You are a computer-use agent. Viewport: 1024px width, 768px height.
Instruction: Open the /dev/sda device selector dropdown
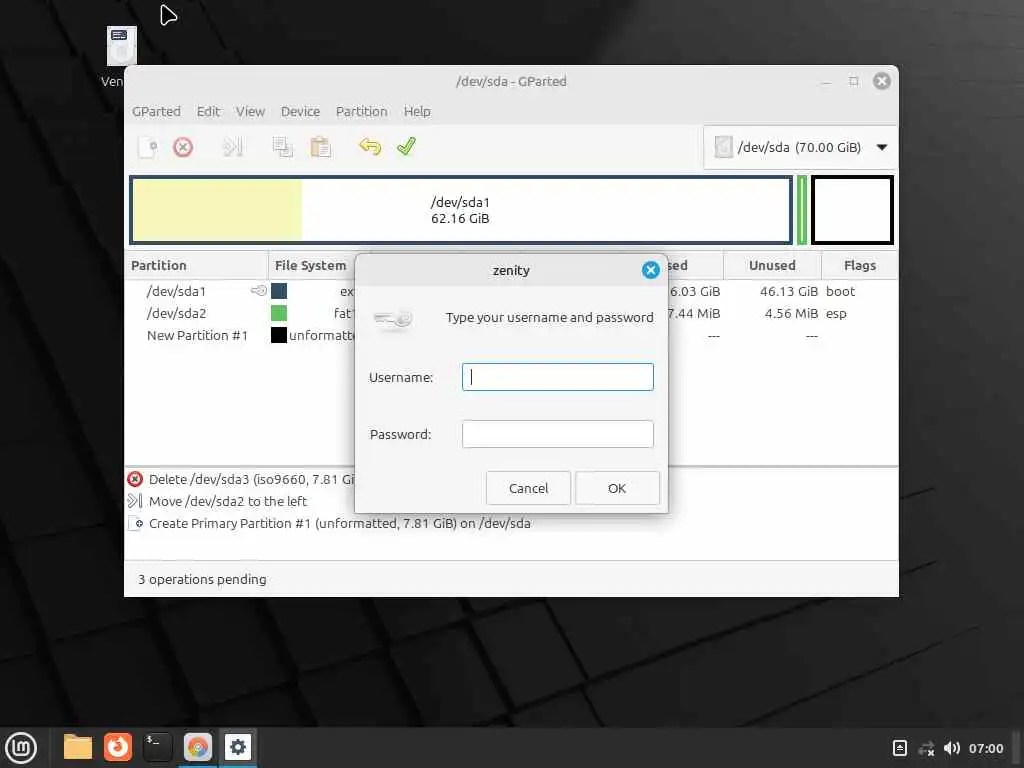coord(799,148)
